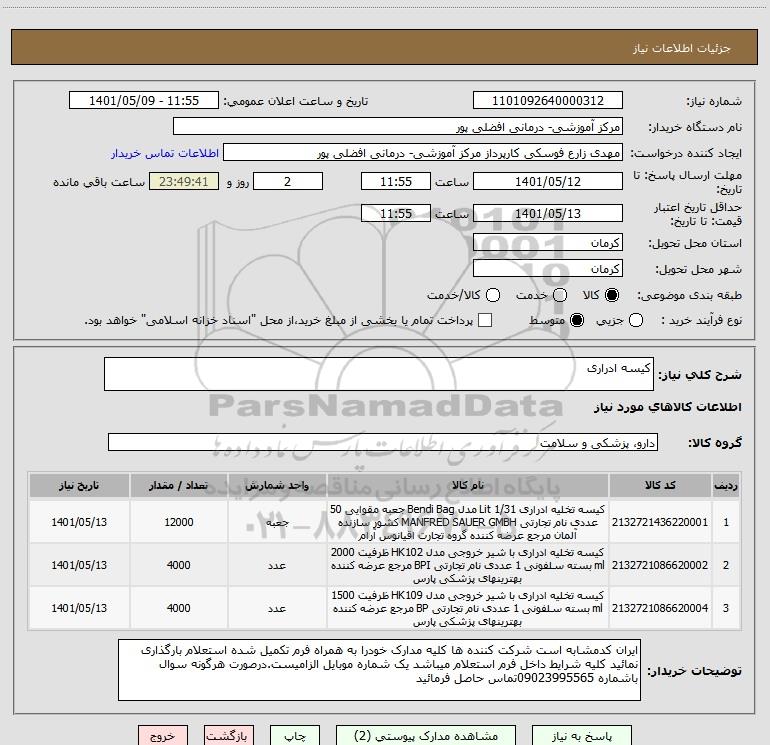
Task: Click the واحد شمارش column header
Action: [277, 485]
